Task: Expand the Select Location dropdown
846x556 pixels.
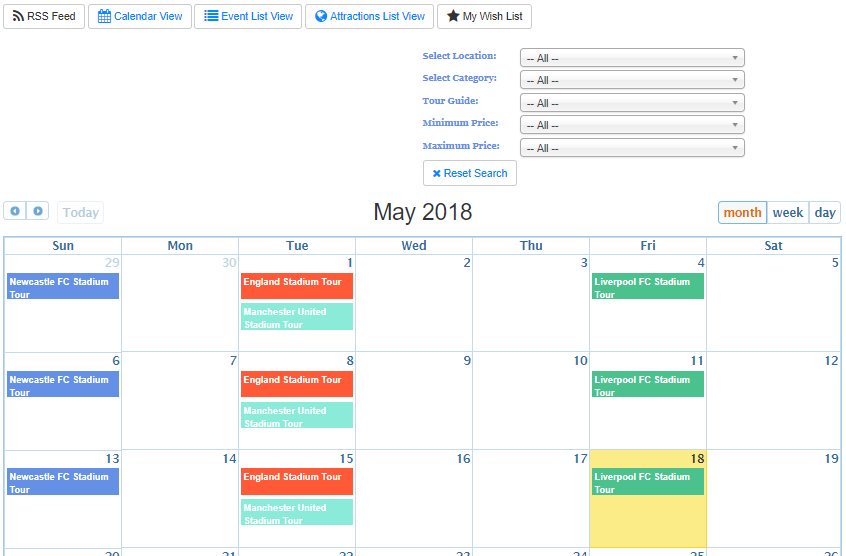Action: 632,58
